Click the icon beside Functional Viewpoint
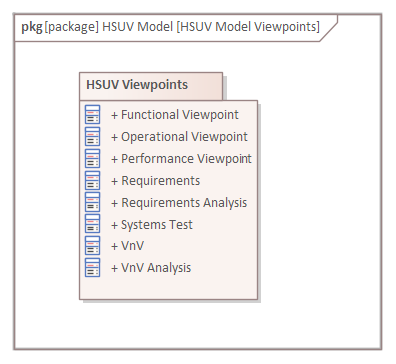Image resolution: width=396 pixels, height=364 pixels. point(92,114)
